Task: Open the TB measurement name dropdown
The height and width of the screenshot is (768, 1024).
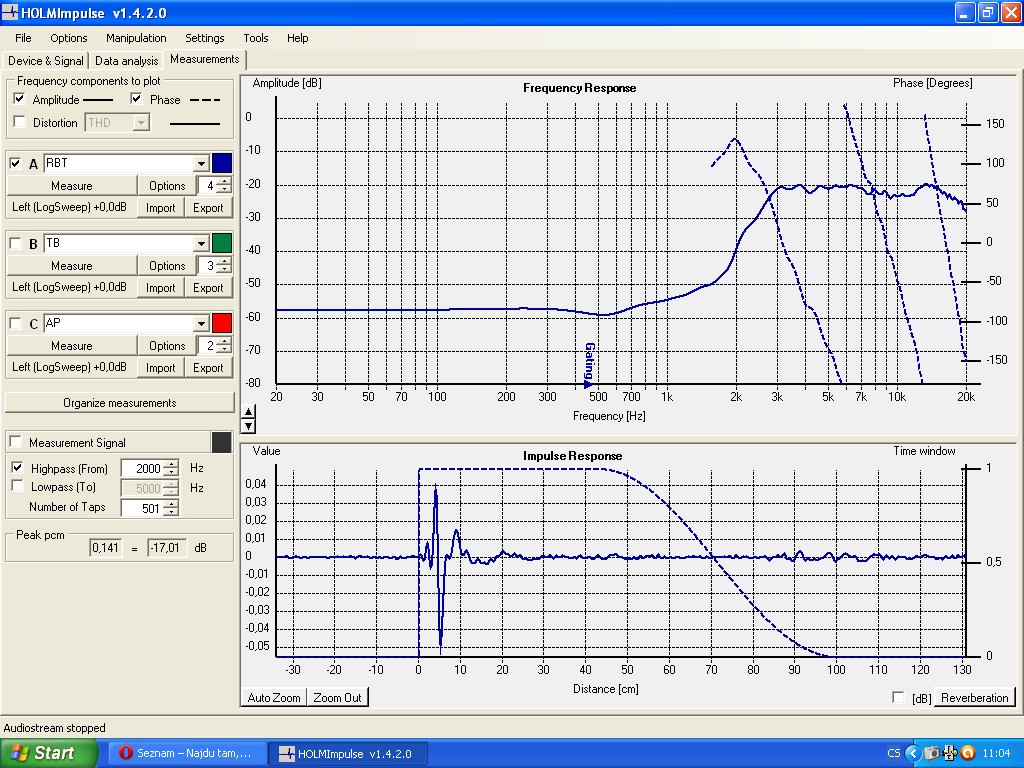Action: (201, 244)
